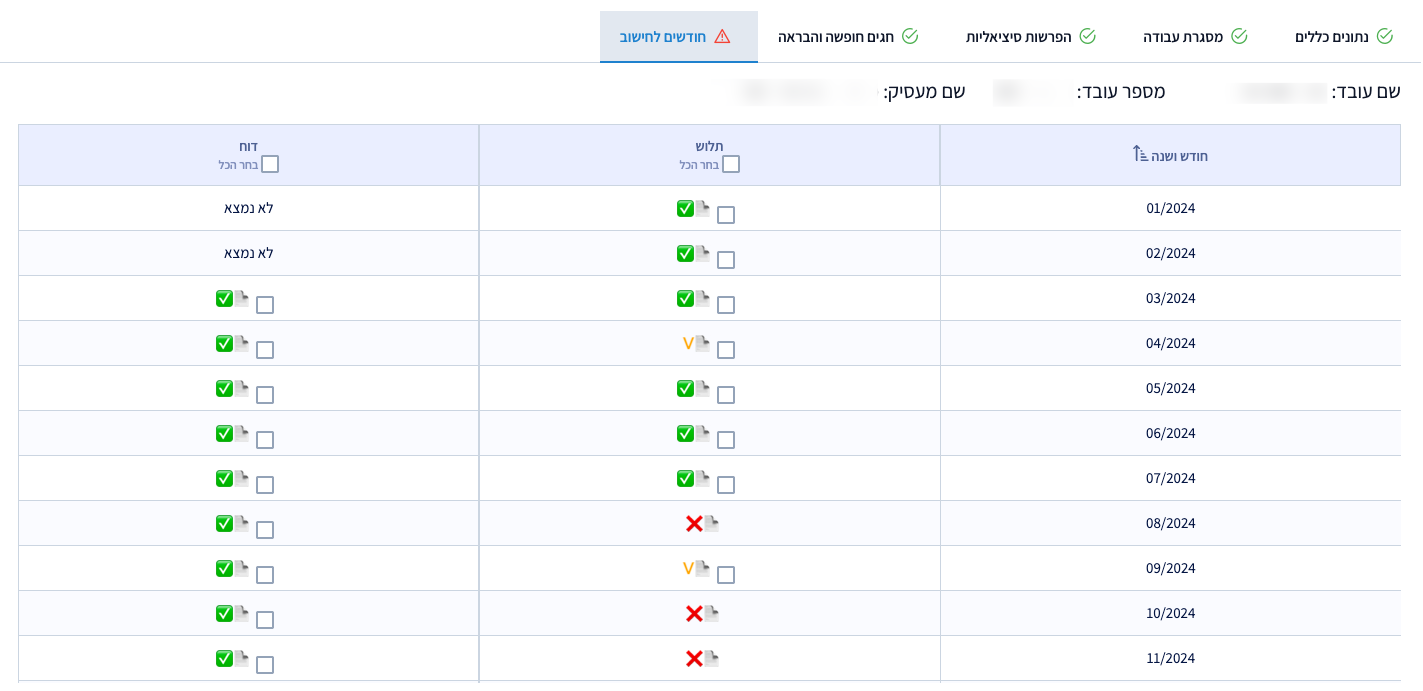Click the yellow V payslip icon for 04/2024
The height and width of the screenshot is (691, 1423).
(x=688, y=343)
